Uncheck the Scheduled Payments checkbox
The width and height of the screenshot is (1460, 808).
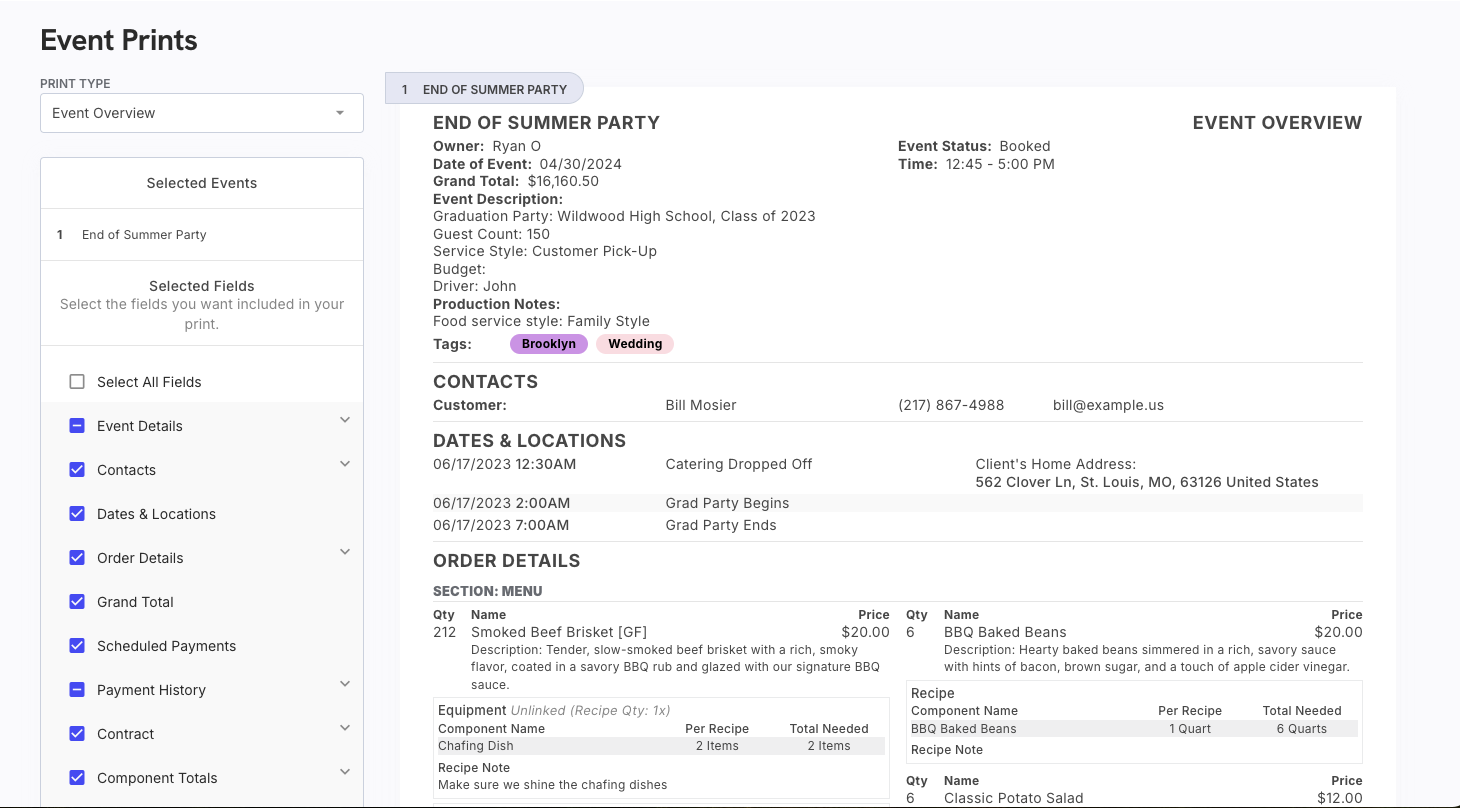(x=77, y=646)
